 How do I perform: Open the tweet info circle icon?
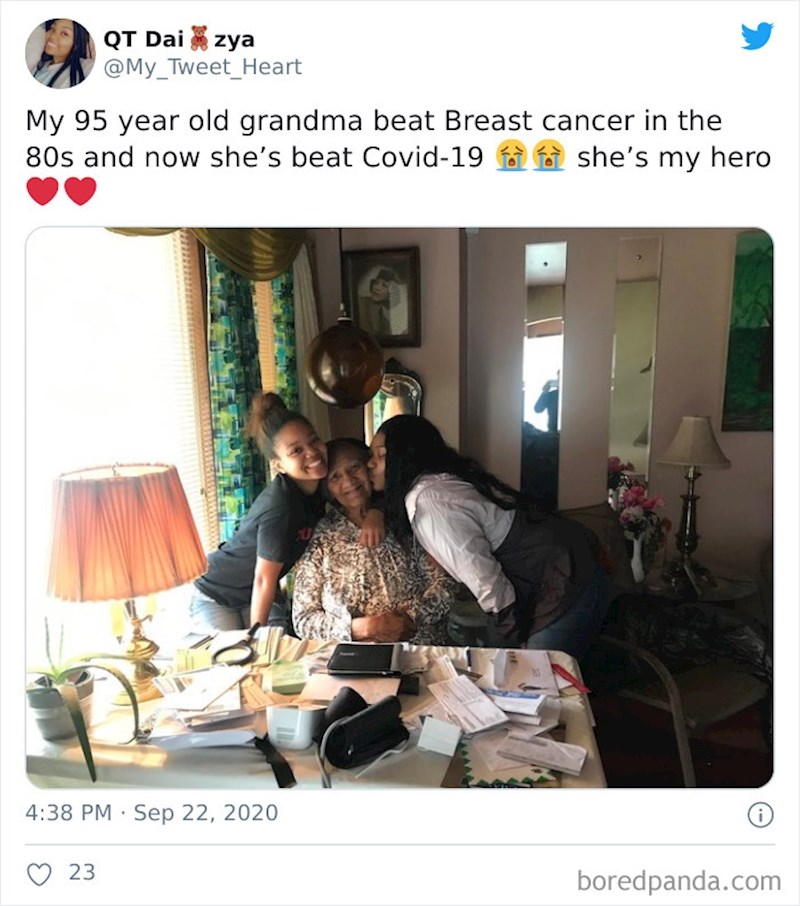(x=760, y=815)
